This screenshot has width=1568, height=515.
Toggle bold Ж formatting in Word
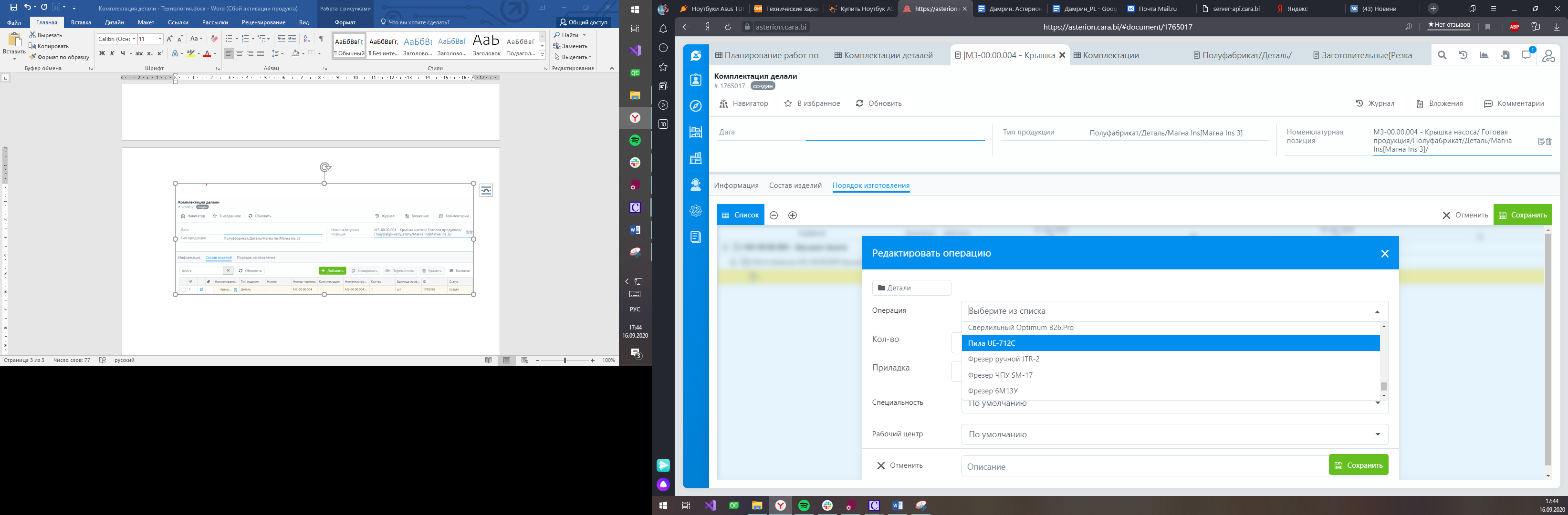point(102,53)
